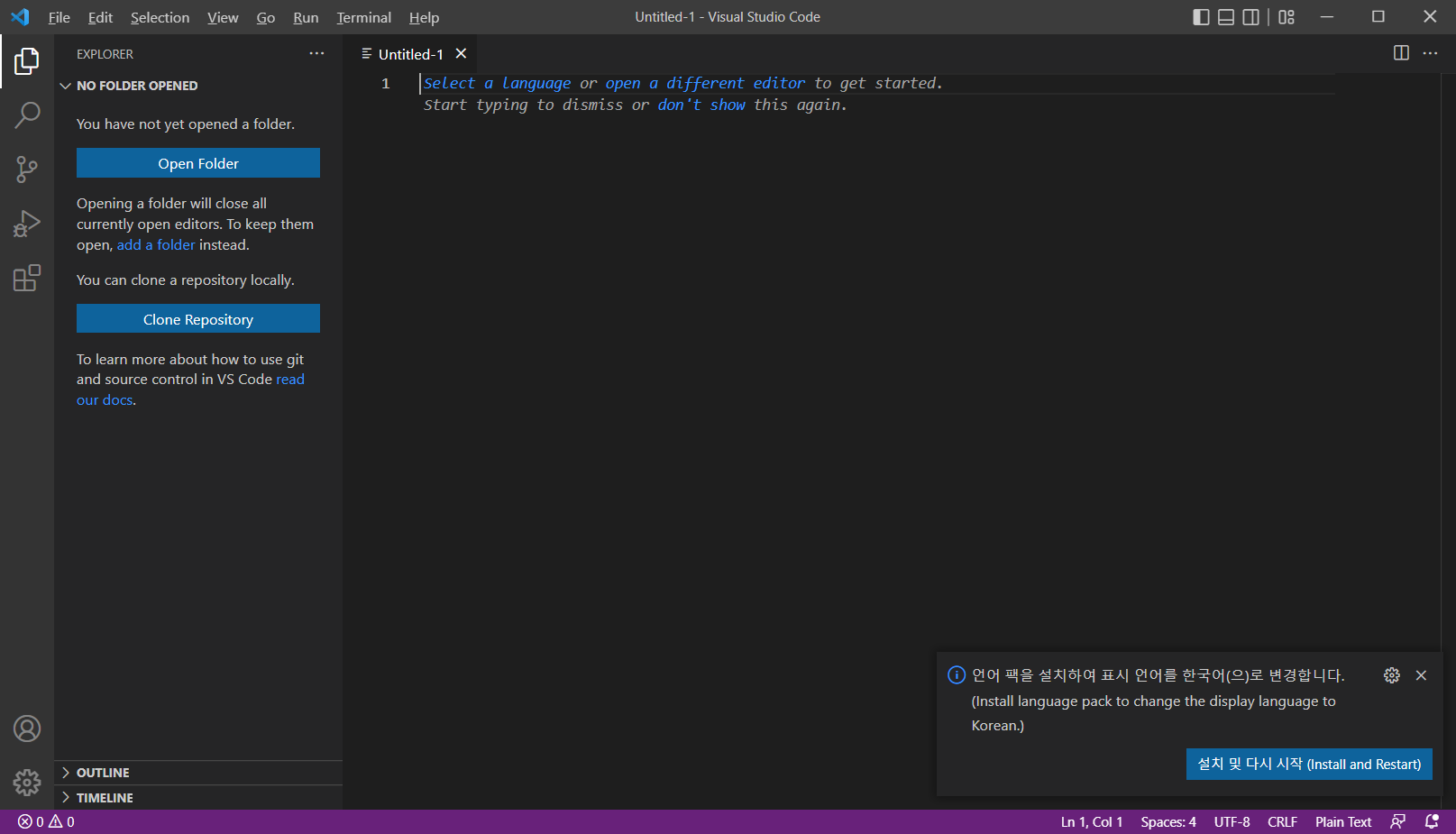Click line number 1 in the gutter
The width and height of the screenshot is (1456, 834).
pos(386,84)
